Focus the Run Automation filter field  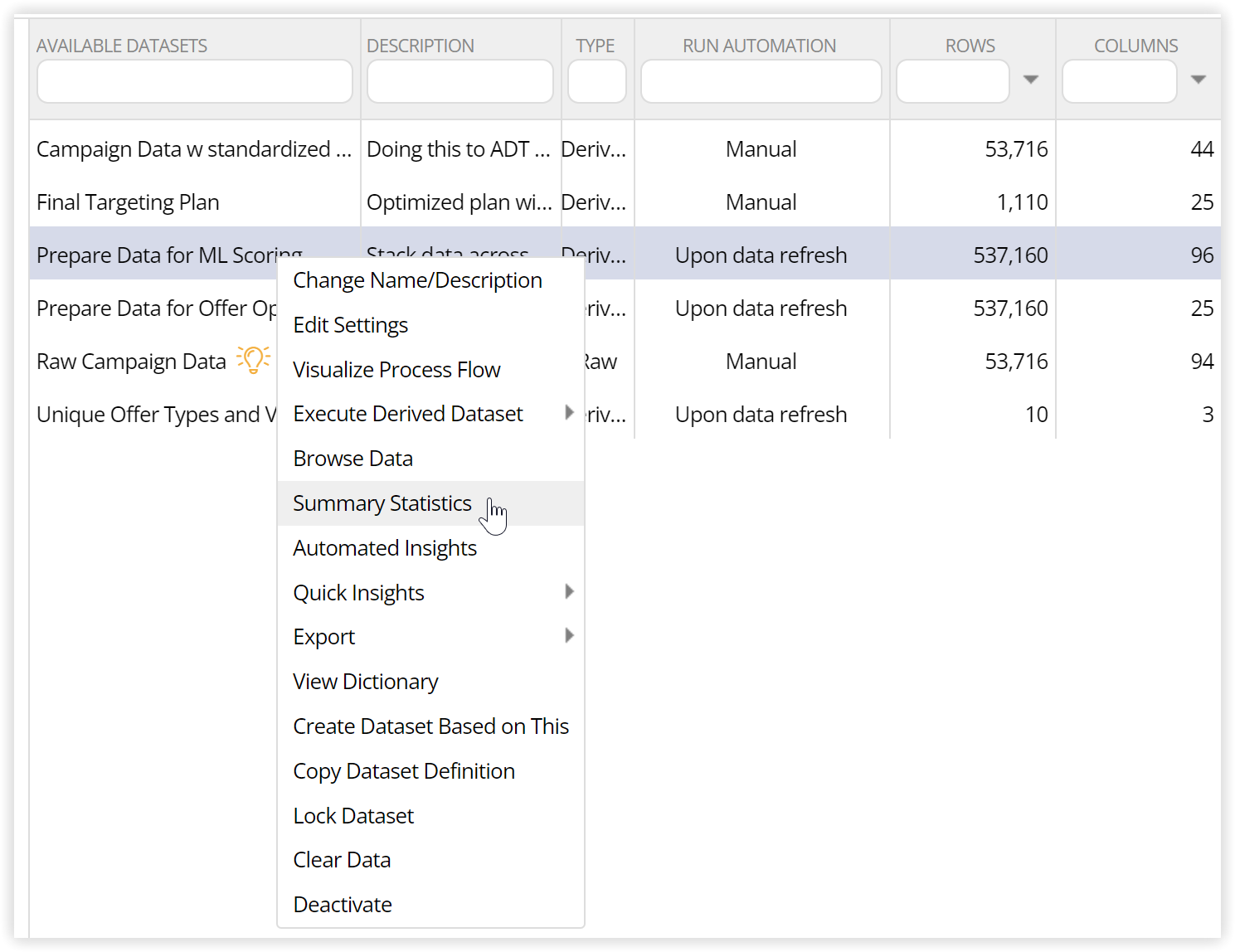(761, 81)
